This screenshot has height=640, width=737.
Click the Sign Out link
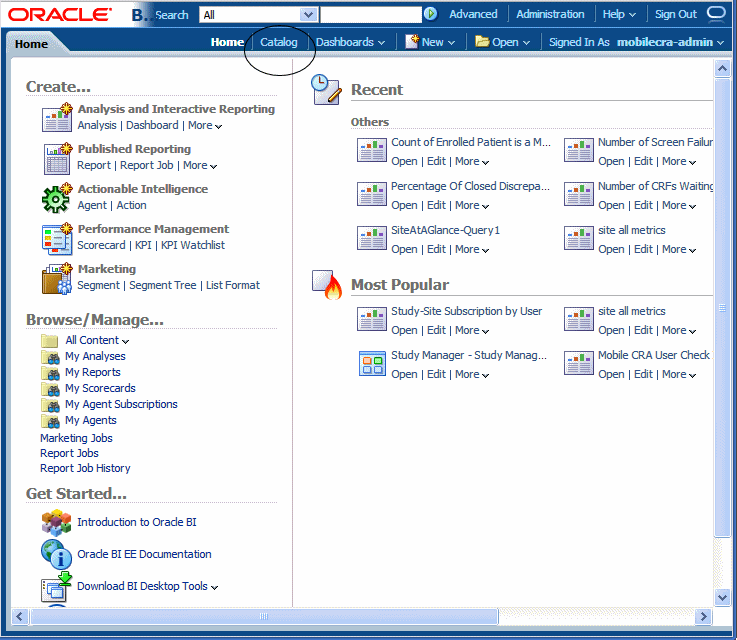point(675,14)
